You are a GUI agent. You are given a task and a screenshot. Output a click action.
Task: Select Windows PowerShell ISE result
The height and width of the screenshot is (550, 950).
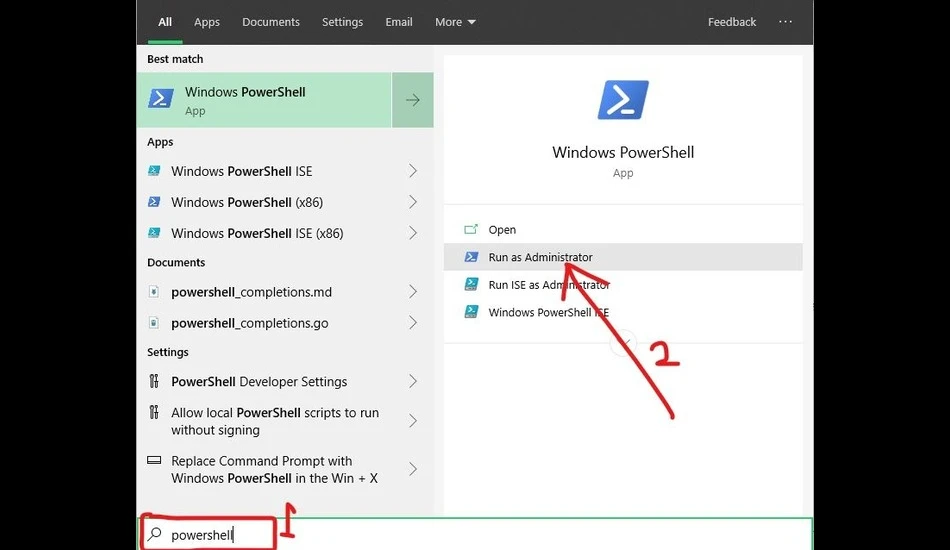[x=285, y=171]
